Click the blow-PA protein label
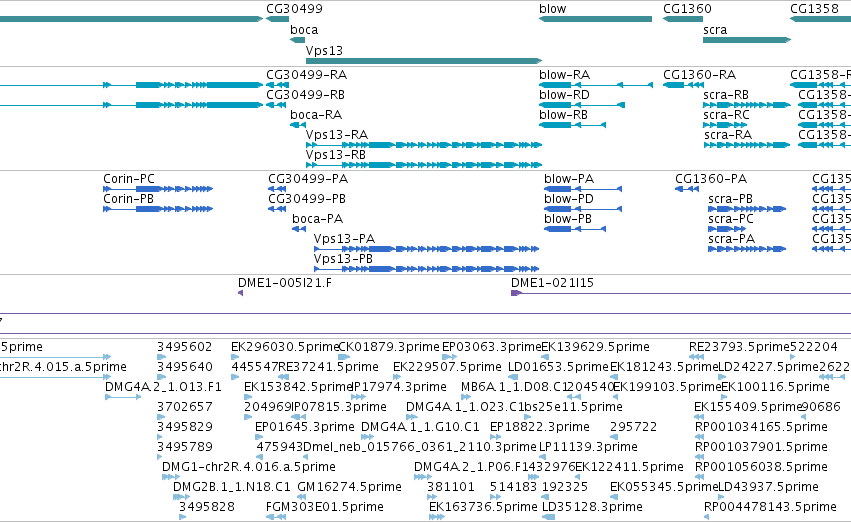The height and width of the screenshot is (522, 851). pos(569,179)
